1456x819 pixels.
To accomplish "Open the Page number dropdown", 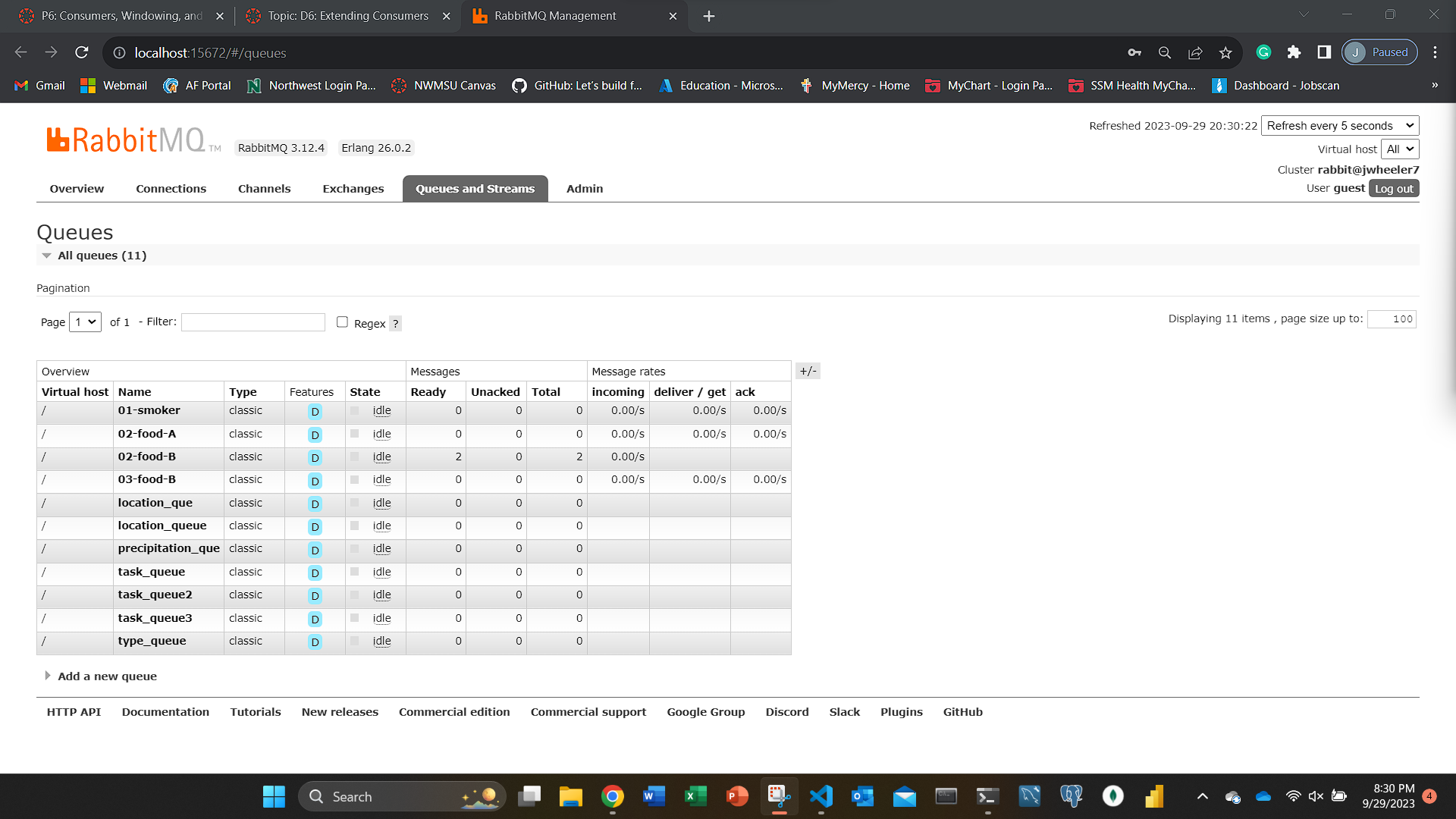I will coord(85,322).
